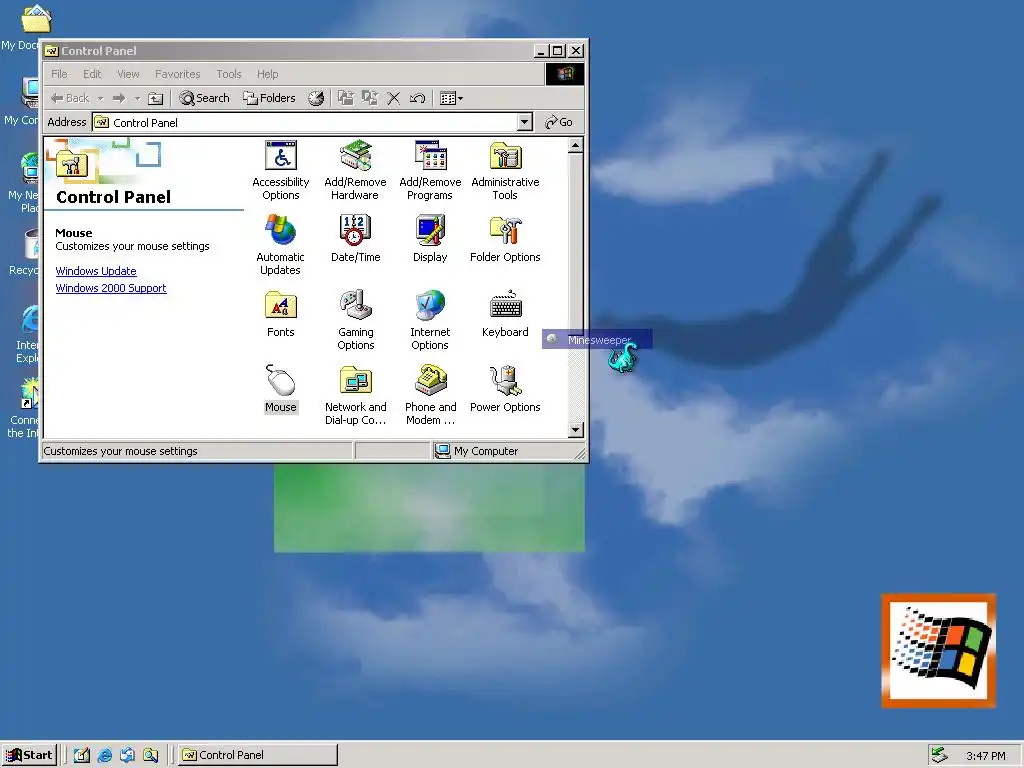Open the View menu

point(128,74)
